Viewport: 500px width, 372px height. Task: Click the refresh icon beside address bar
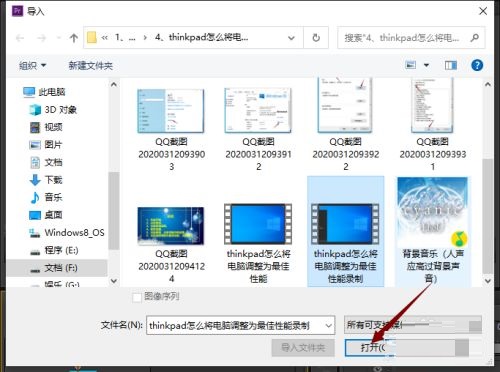pos(316,38)
